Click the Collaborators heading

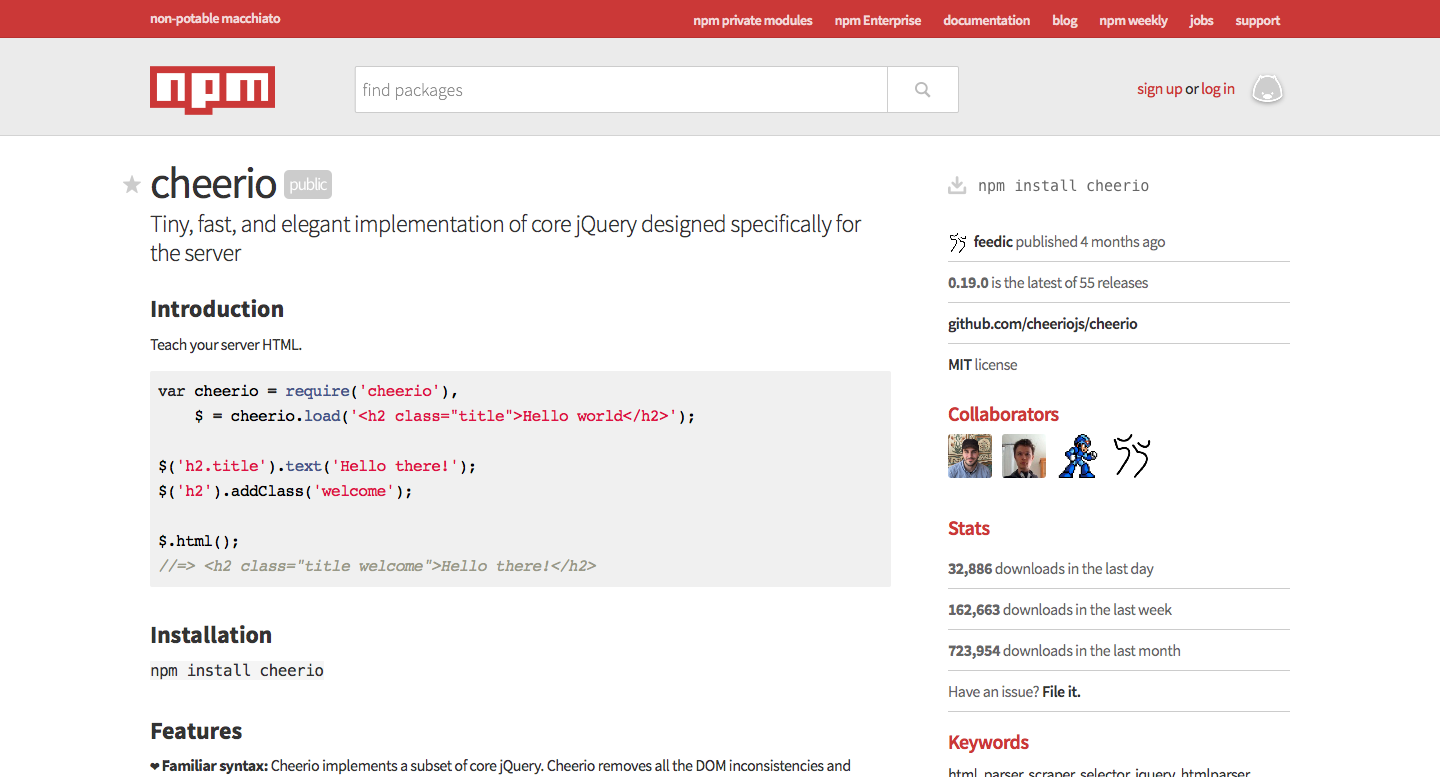tap(1003, 414)
